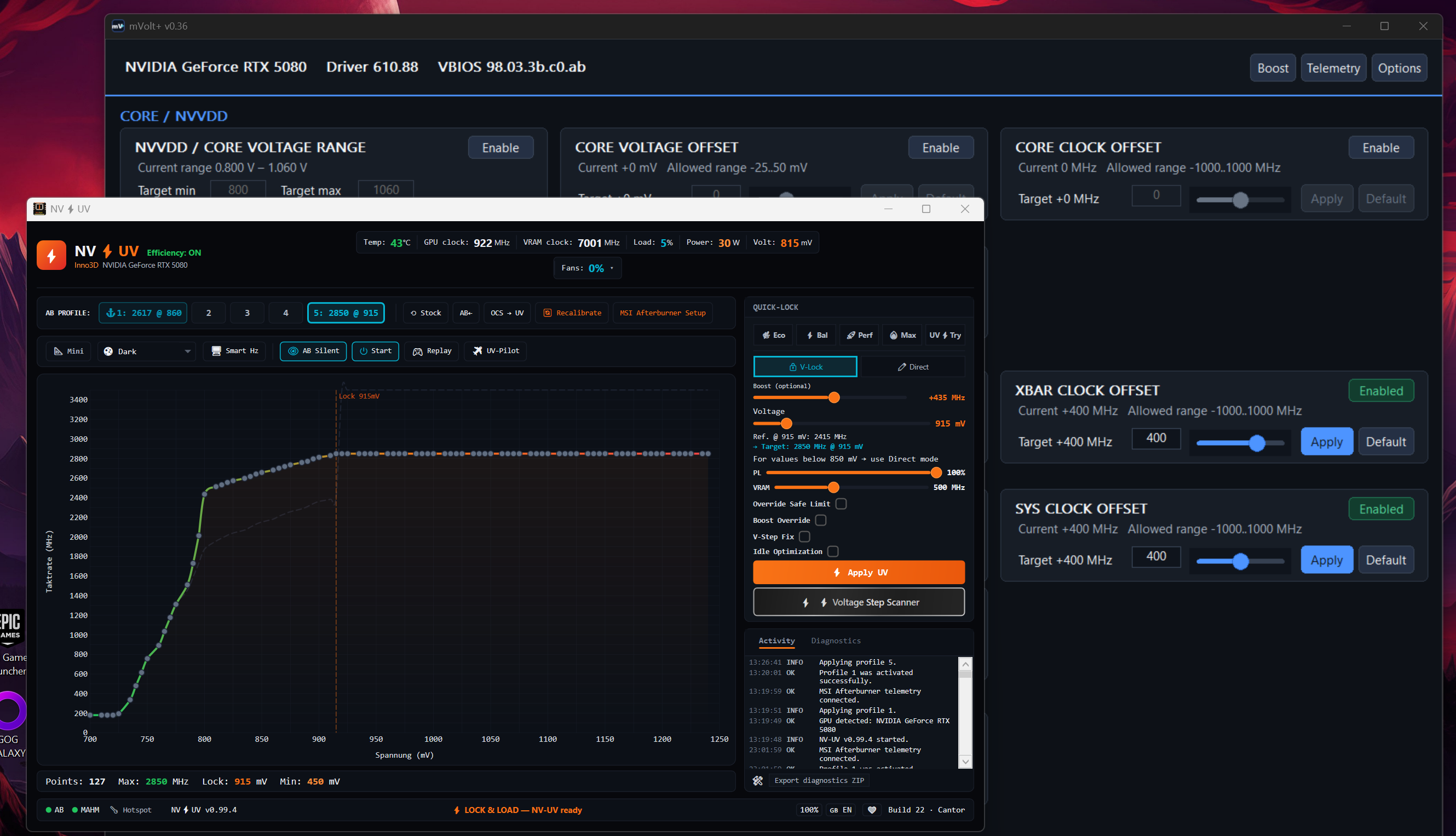Select the Eco quick-lock preset
1456x836 pixels.
click(773, 335)
